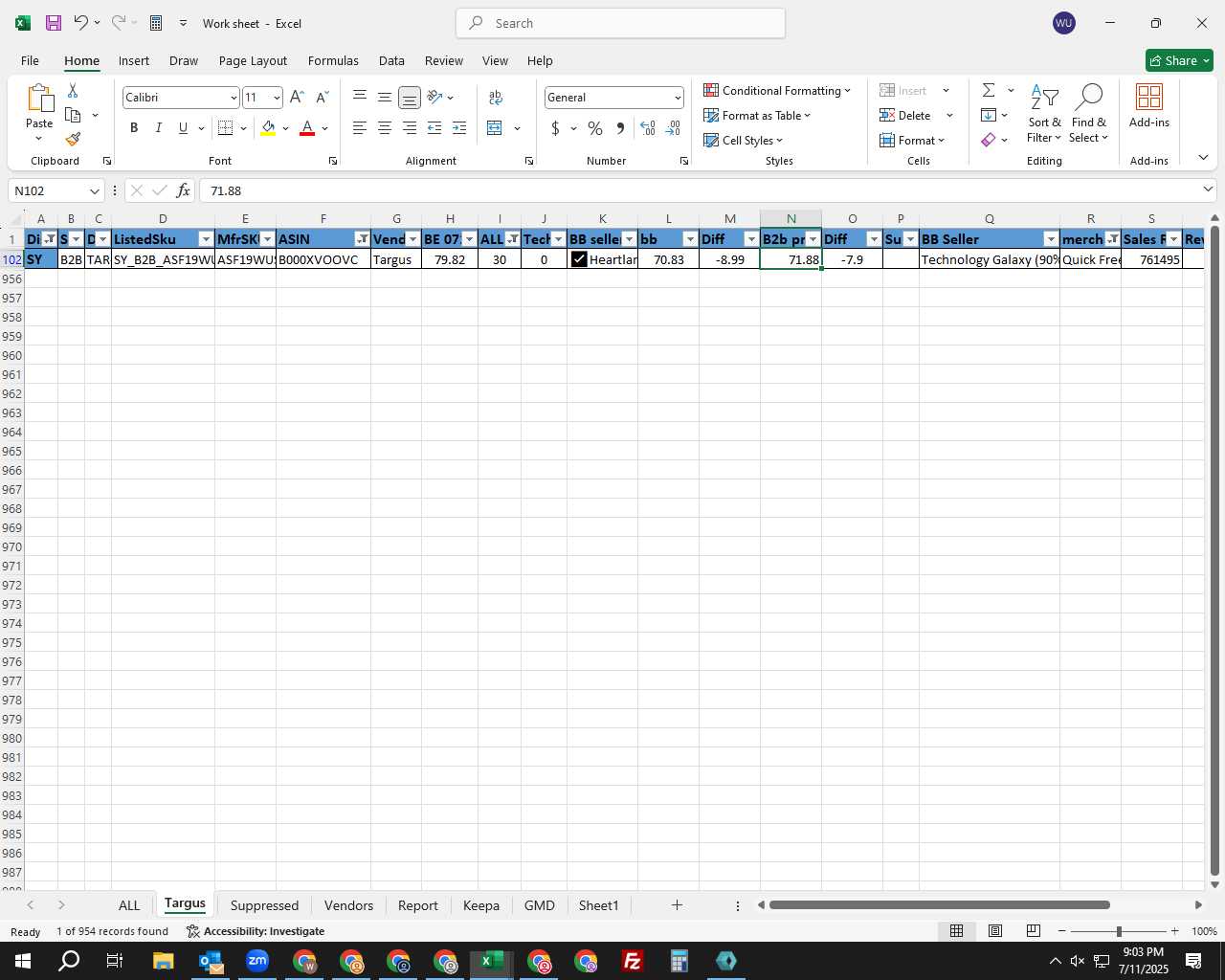Toggle Center horizontal alignment
The height and width of the screenshot is (980, 1225).
click(x=385, y=127)
